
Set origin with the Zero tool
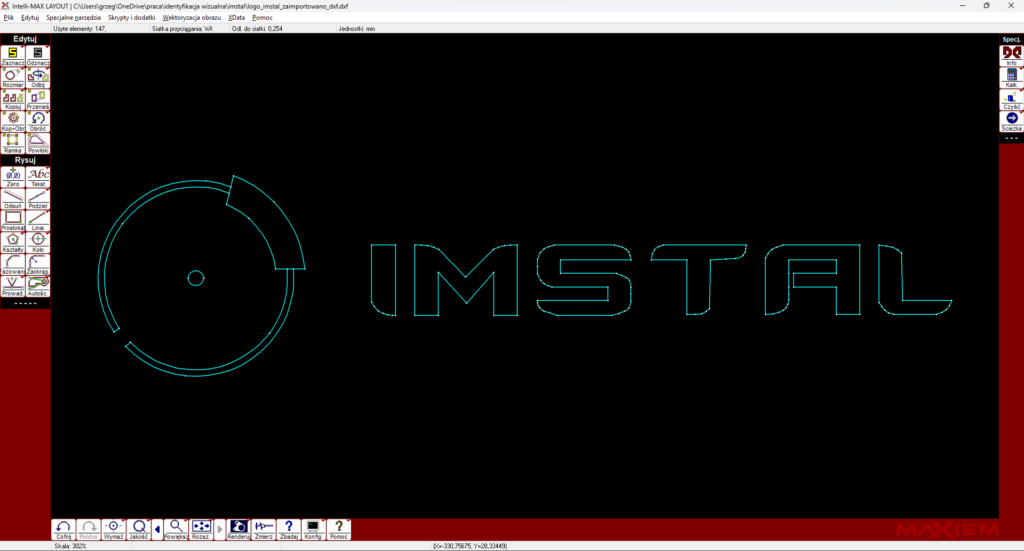12,177
